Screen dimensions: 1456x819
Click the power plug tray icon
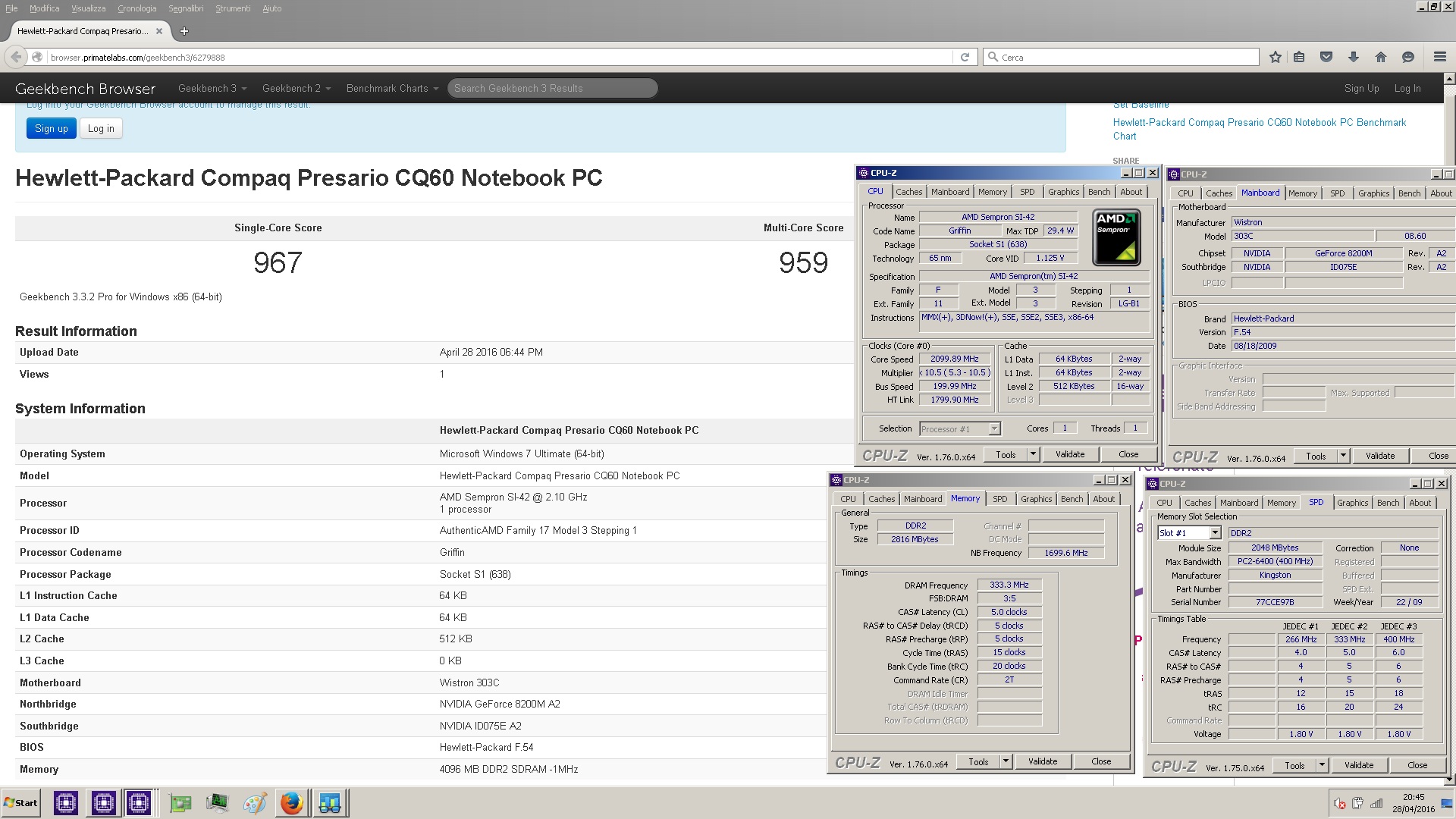[1357, 803]
